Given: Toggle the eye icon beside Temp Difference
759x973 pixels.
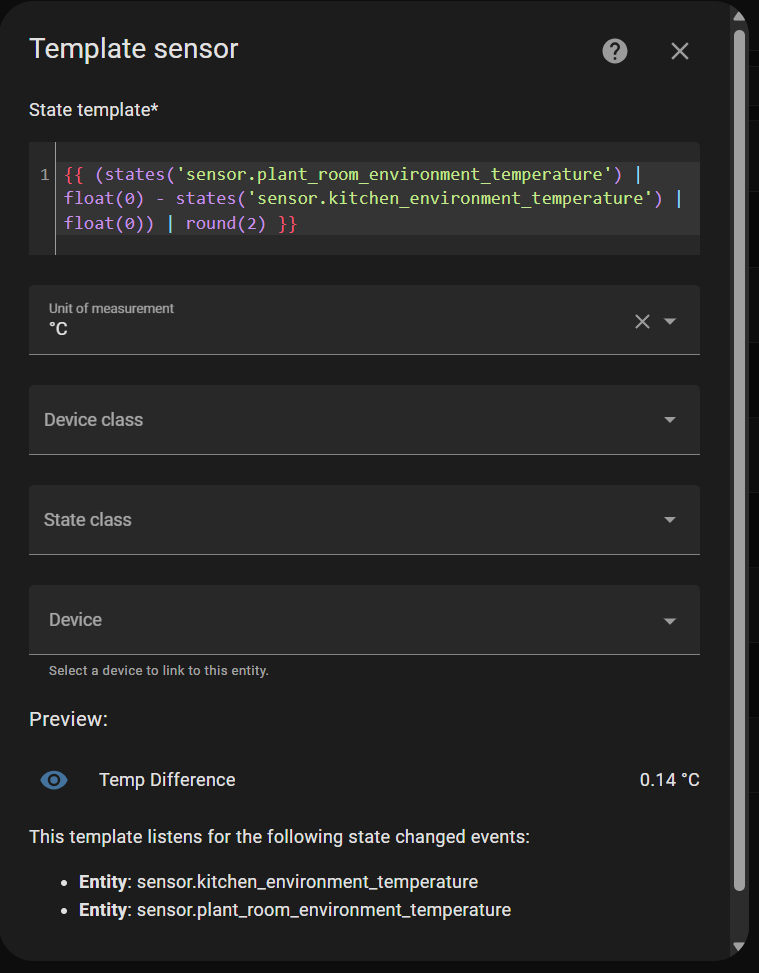Looking at the screenshot, I should coord(54,780).
